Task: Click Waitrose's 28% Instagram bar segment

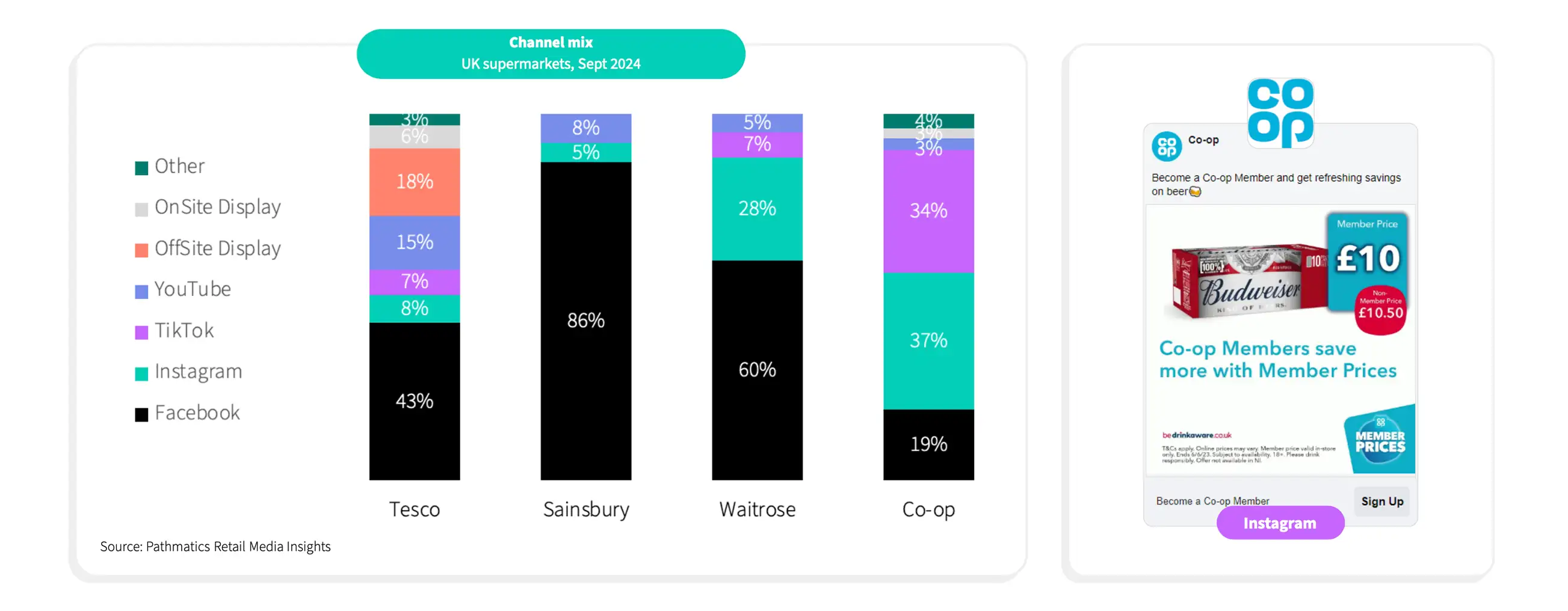Action: (757, 209)
